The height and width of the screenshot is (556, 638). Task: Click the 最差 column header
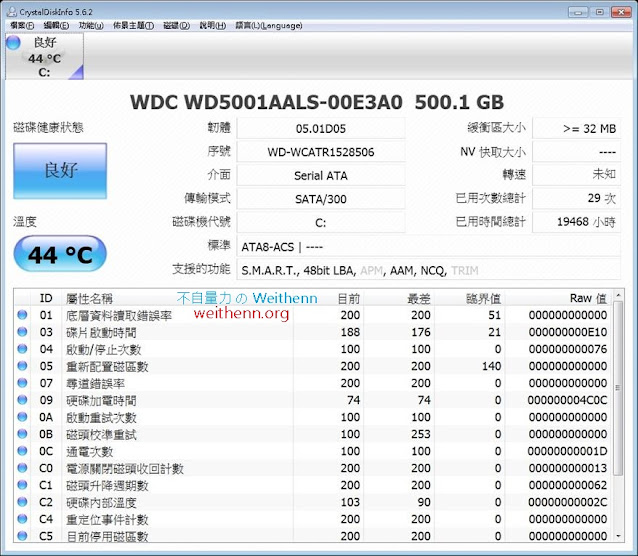pyautogui.click(x=399, y=298)
